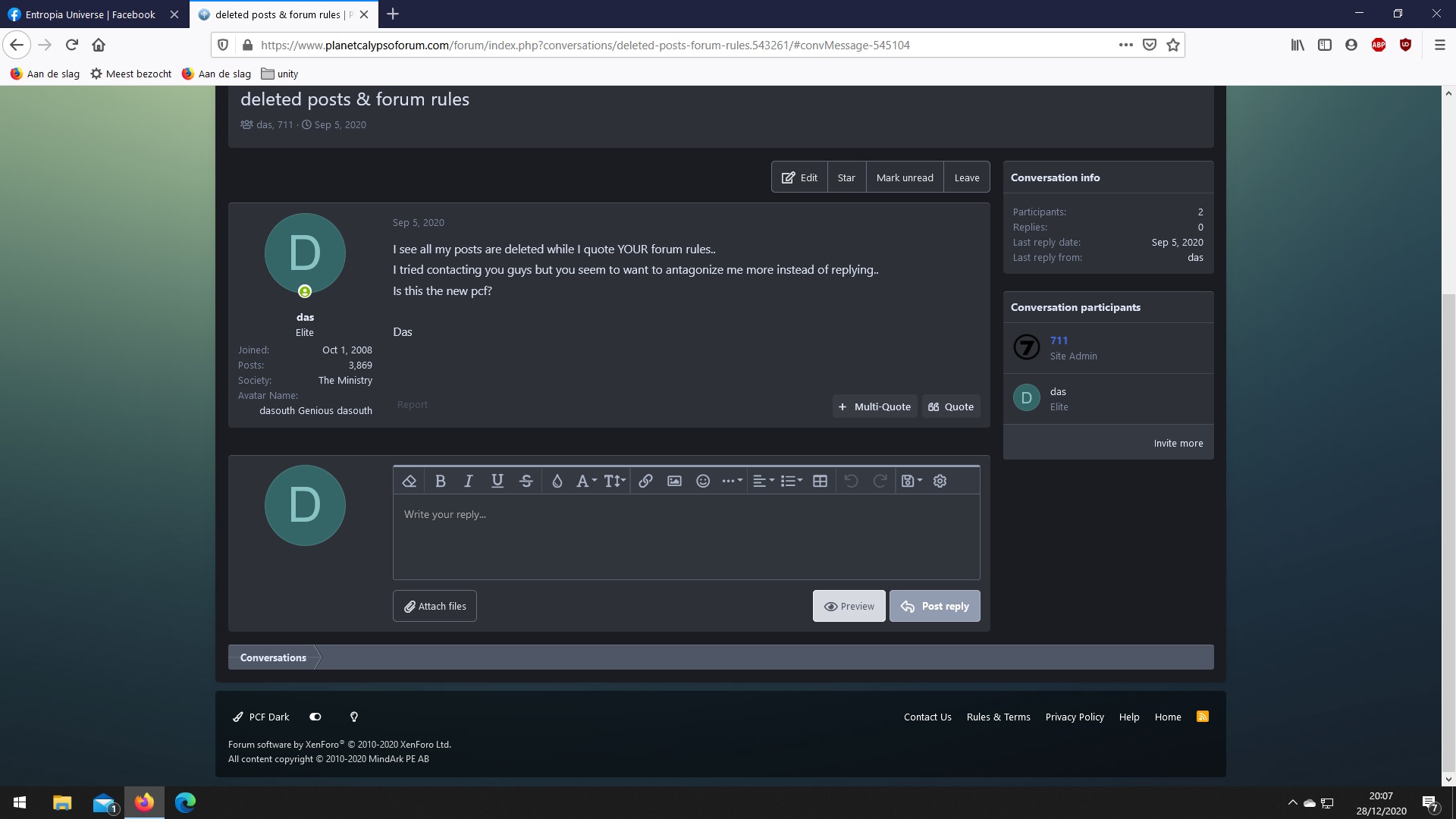Expand the text size dropdown

coord(613,480)
